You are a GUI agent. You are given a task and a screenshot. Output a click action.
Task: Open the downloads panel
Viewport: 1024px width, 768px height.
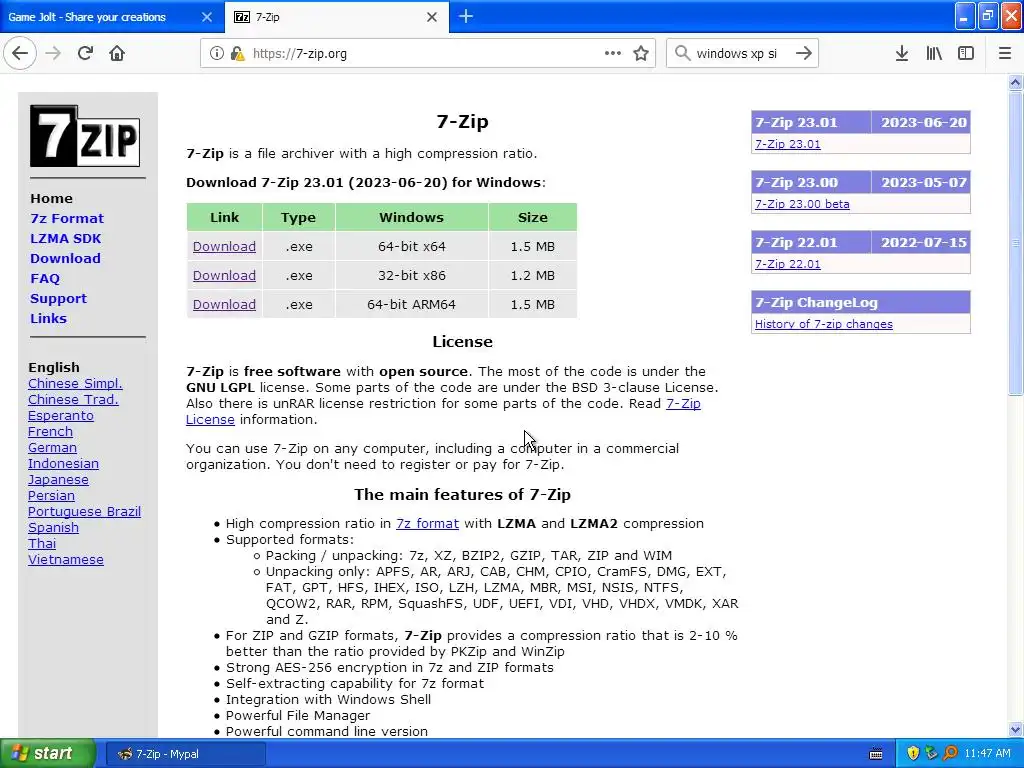(x=902, y=54)
